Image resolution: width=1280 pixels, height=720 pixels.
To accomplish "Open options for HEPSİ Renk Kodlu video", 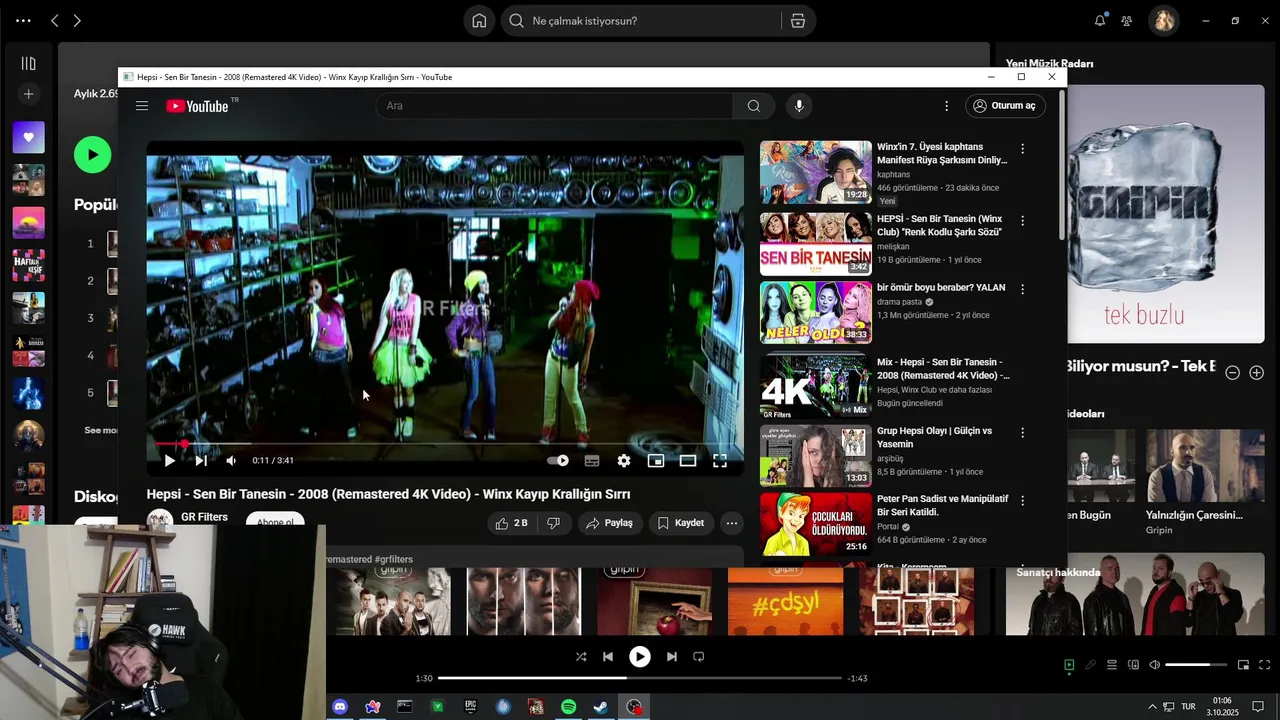I will [x=1022, y=220].
